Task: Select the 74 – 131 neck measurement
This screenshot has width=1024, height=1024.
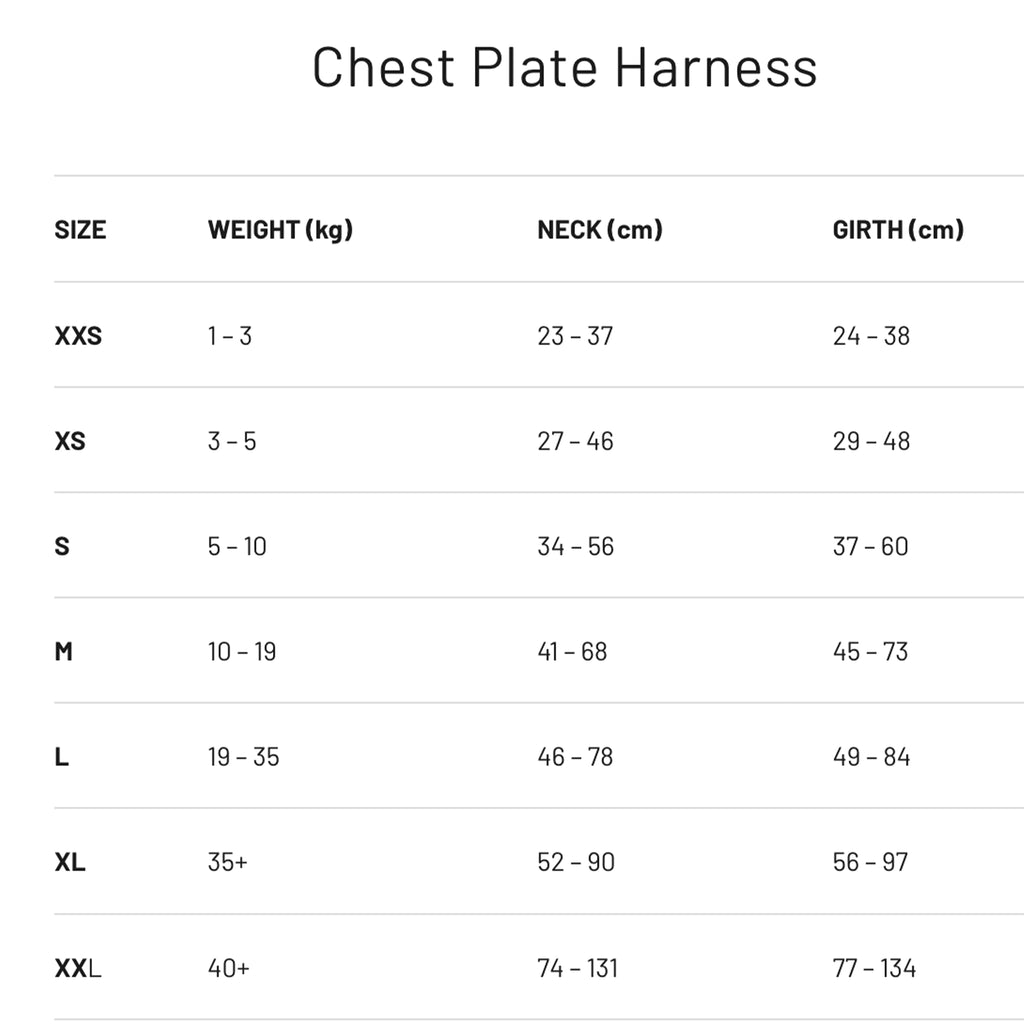Action: pos(577,968)
